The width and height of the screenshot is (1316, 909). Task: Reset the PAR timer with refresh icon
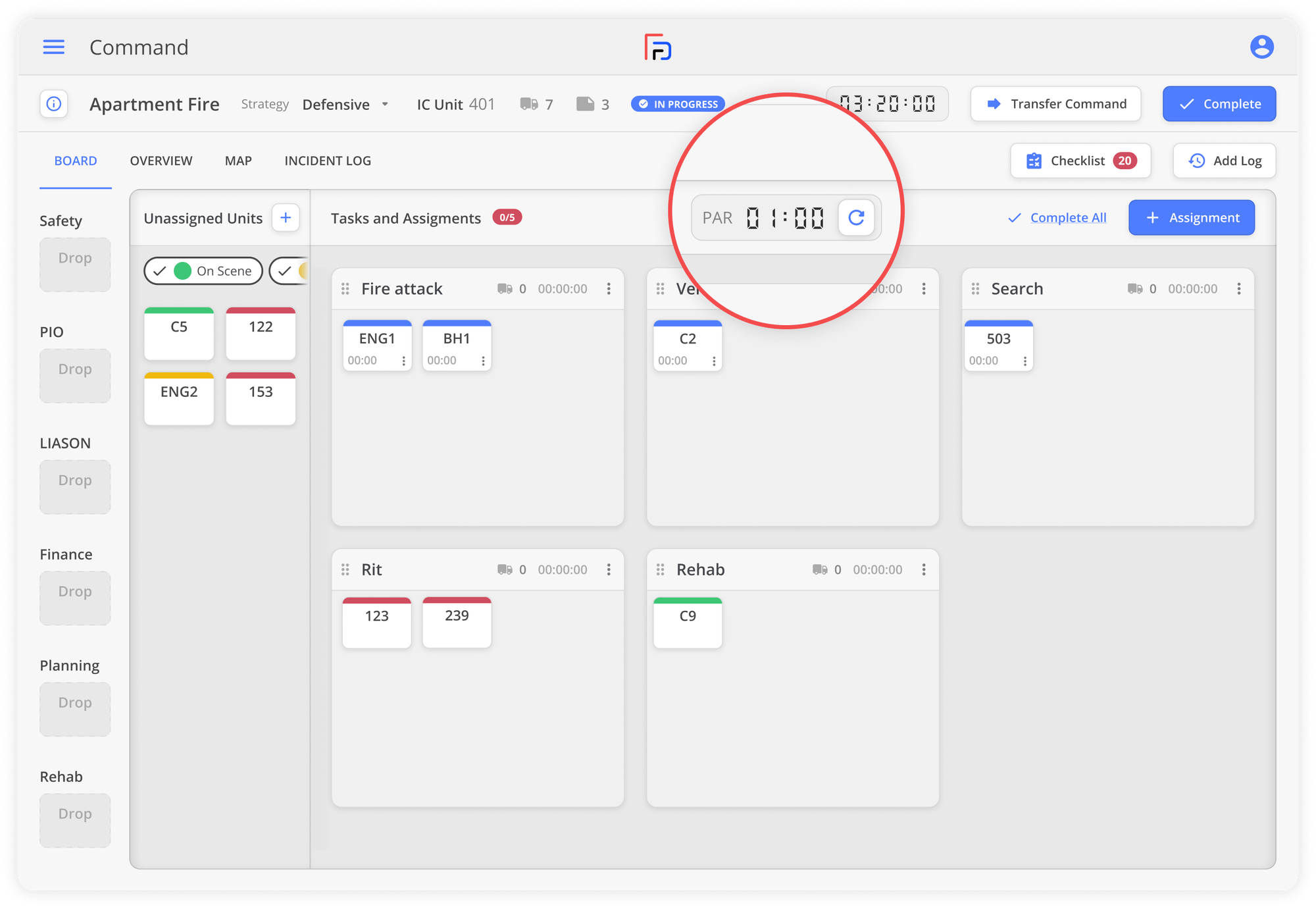point(855,218)
